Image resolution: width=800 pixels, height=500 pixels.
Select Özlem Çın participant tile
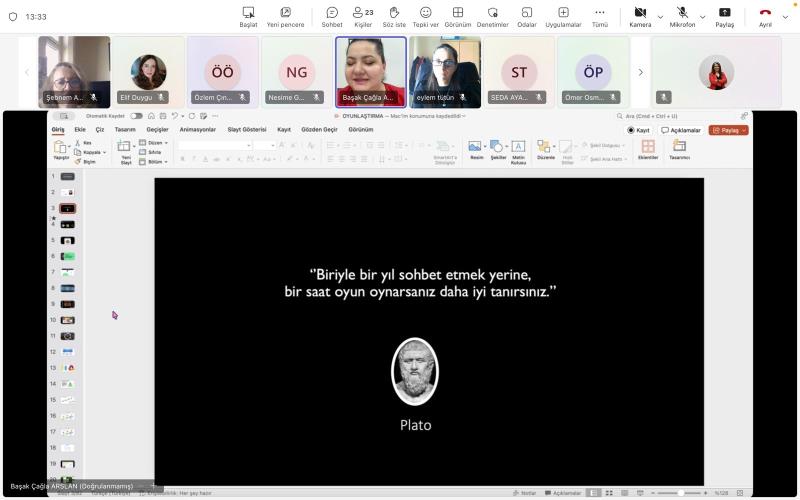point(222,72)
